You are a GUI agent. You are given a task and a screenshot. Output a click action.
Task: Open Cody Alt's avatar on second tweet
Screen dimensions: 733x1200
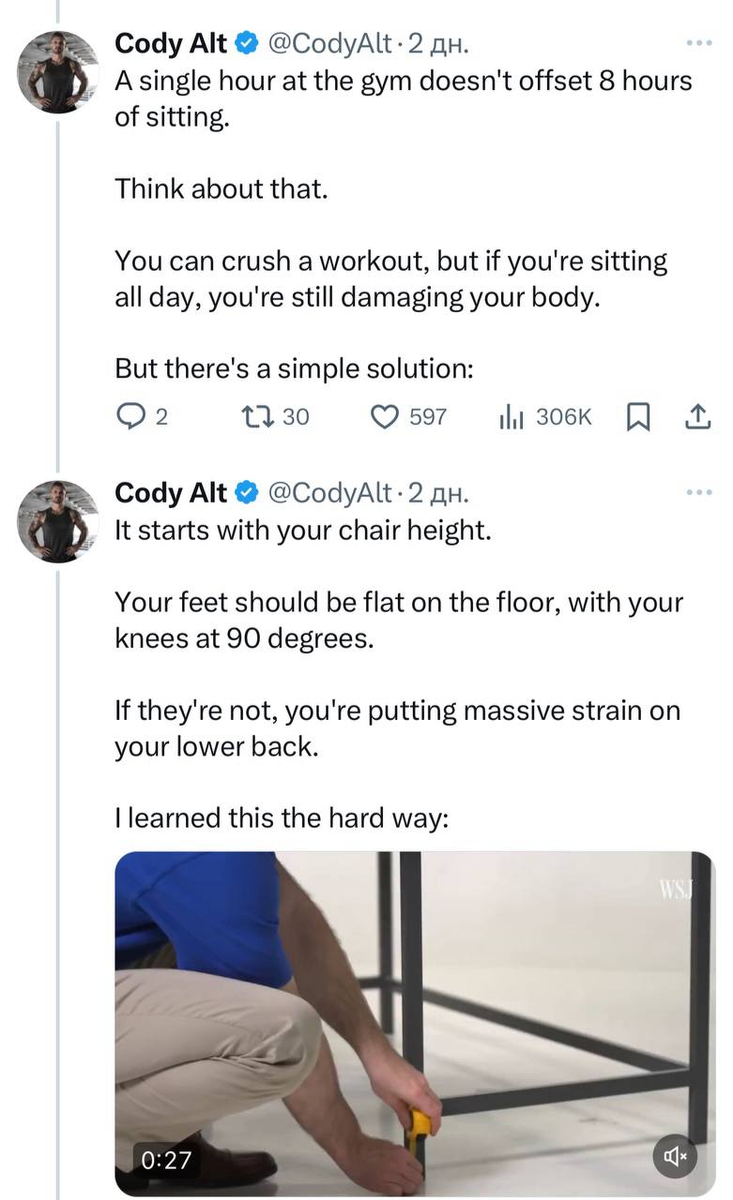pyautogui.click(x=59, y=521)
